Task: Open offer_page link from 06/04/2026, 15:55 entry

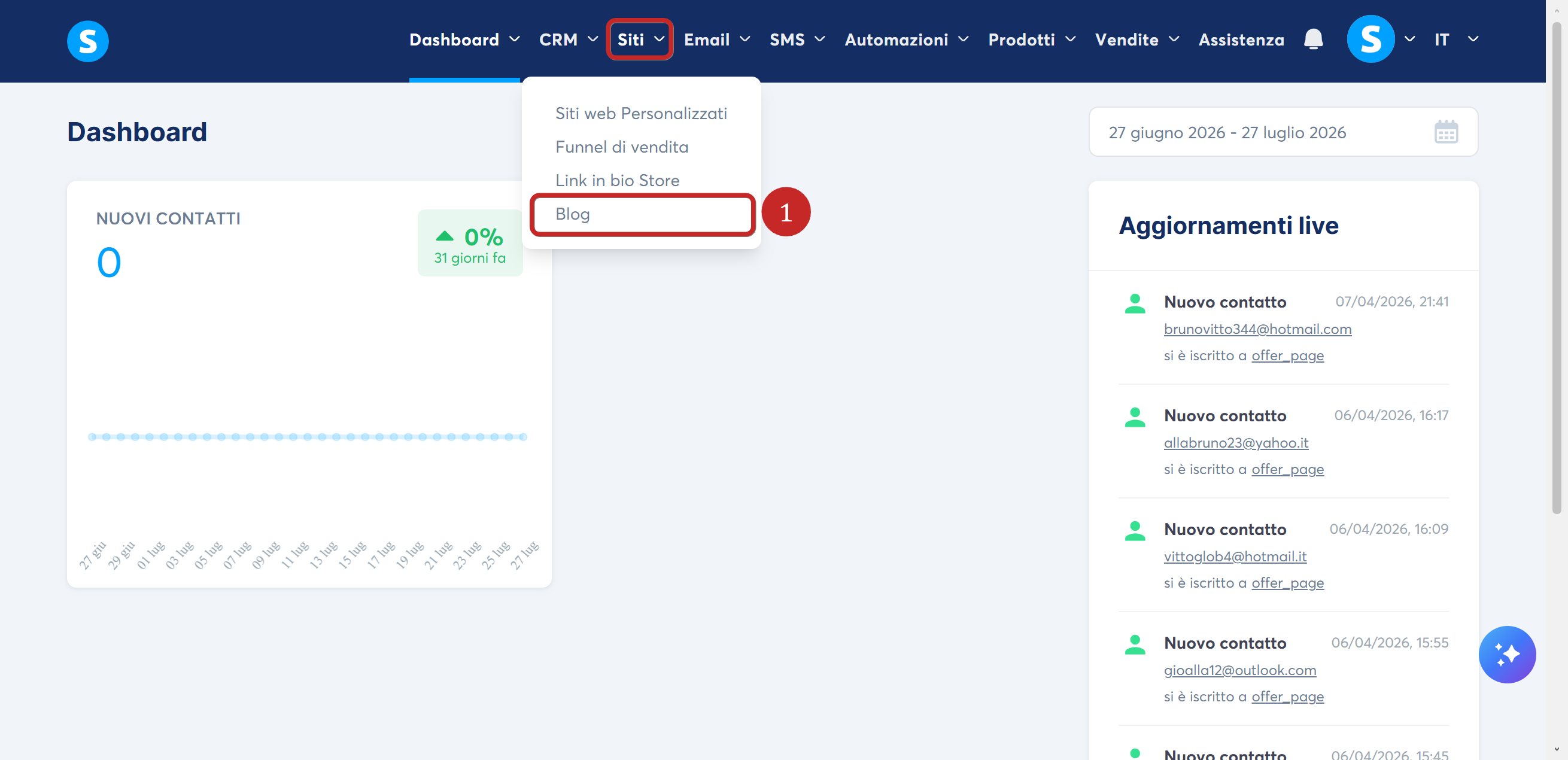Action: click(1287, 697)
